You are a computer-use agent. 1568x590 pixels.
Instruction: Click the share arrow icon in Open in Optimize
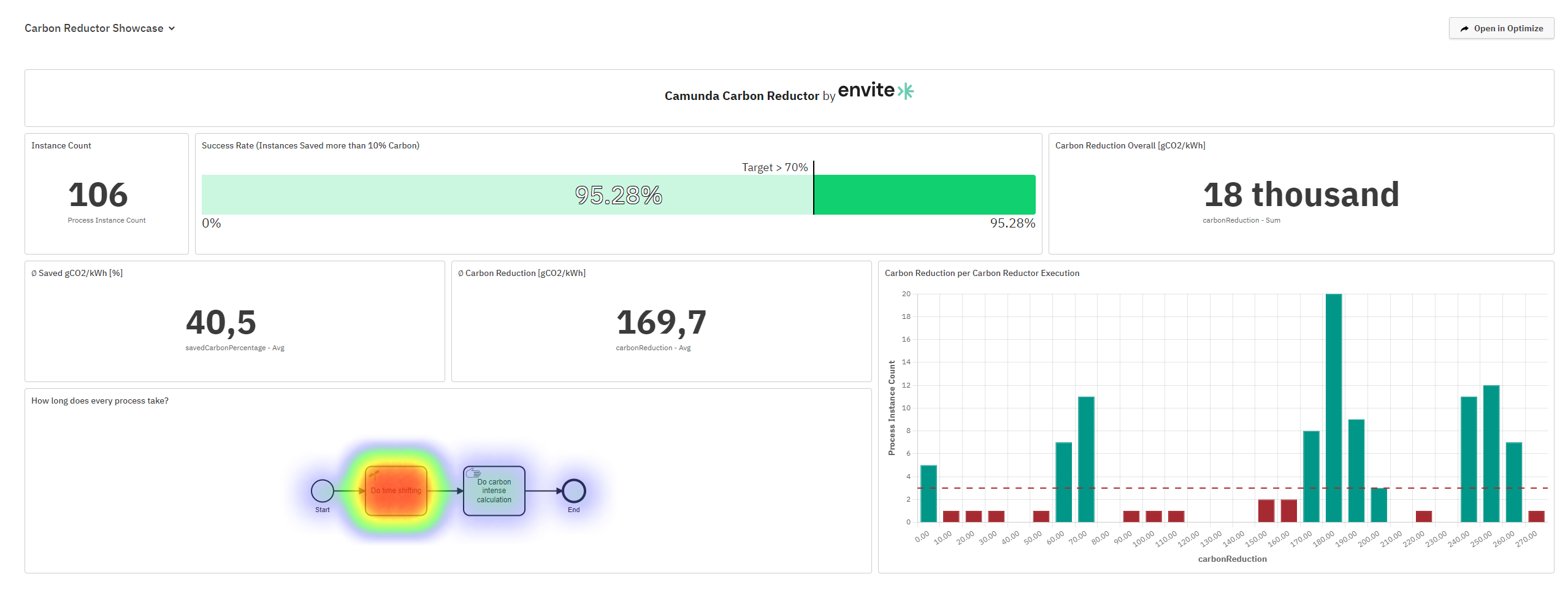click(1464, 28)
